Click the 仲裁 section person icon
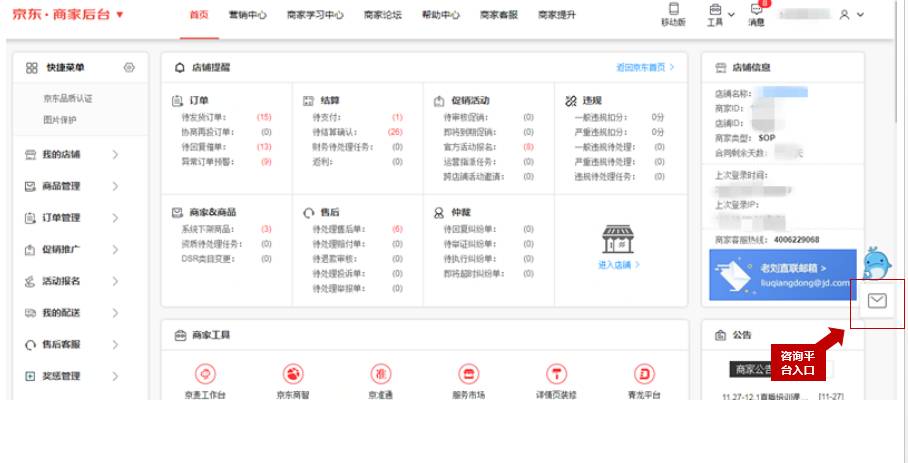The height and width of the screenshot is (463, 908). [439, 213]
